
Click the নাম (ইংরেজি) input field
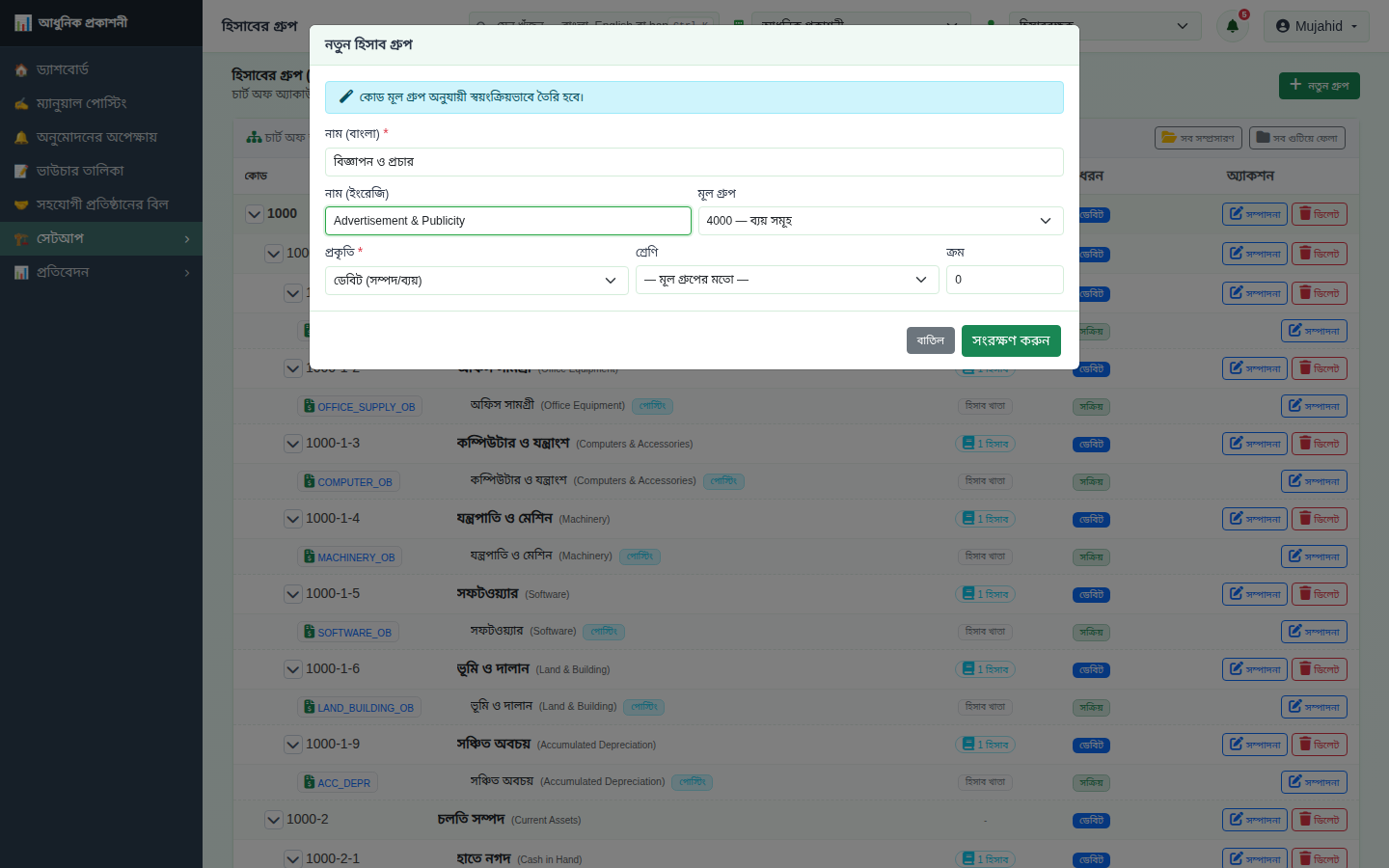tap(508, 221)
